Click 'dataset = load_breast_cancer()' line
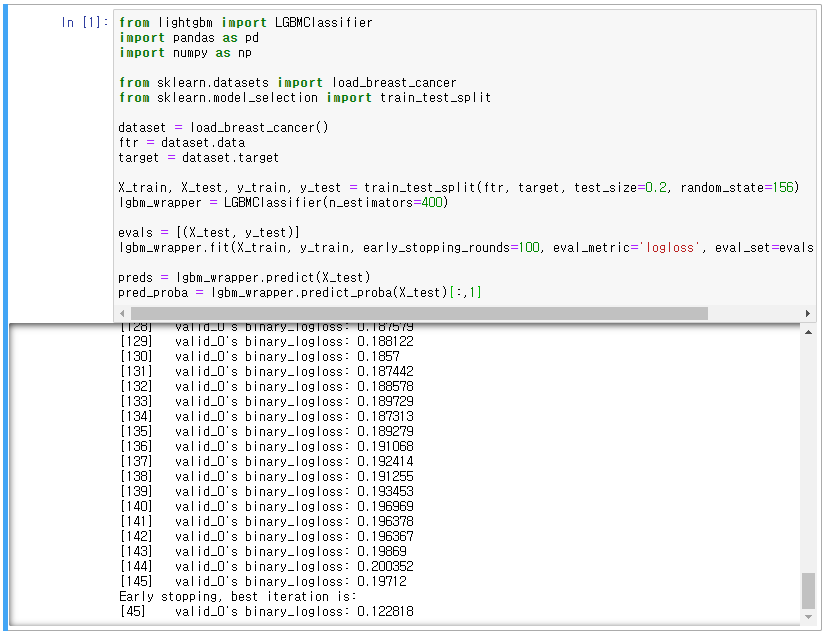This screenshot has width=826, height=636. point(223,128)
